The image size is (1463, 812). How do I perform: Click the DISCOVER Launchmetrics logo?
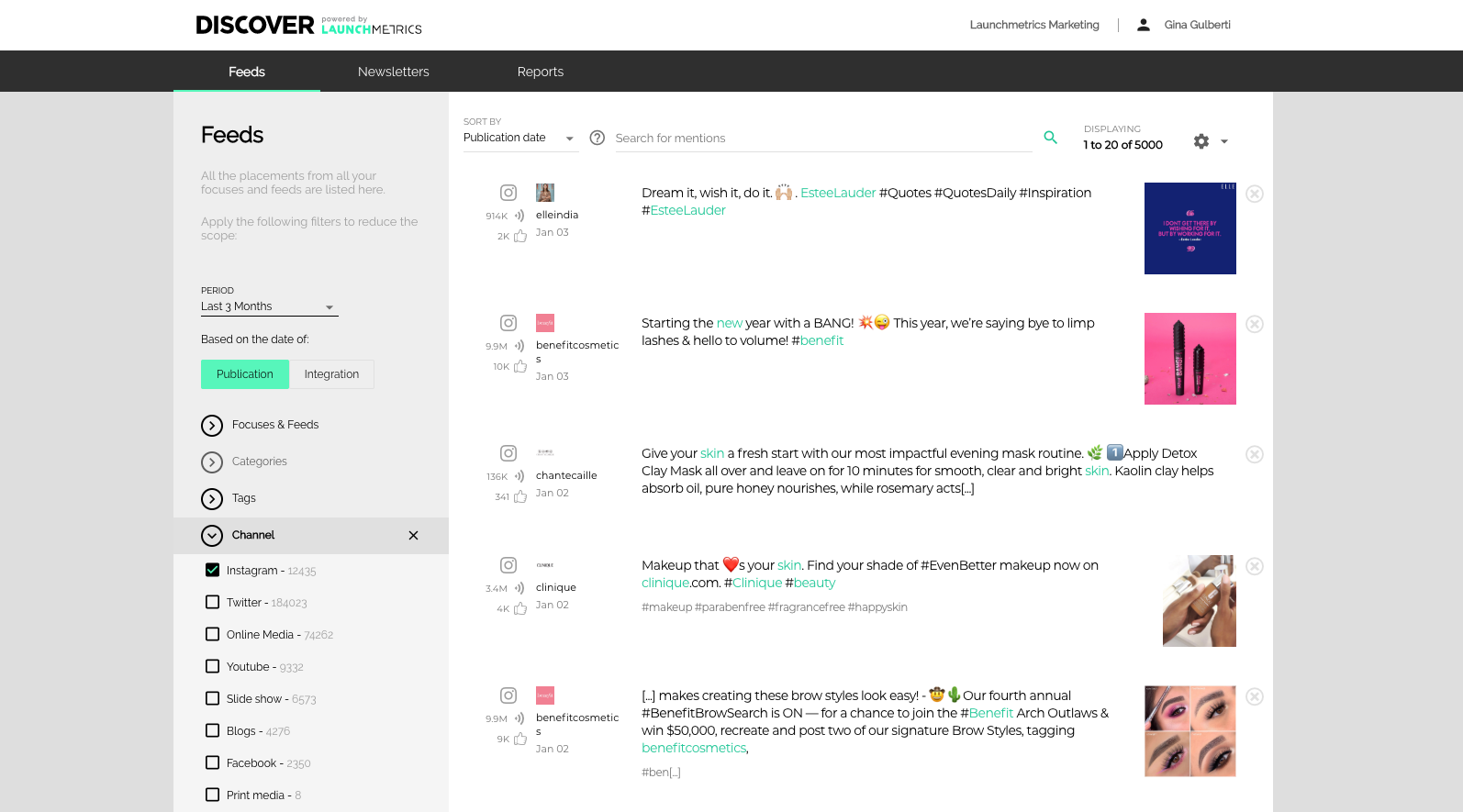pos(308,25)
